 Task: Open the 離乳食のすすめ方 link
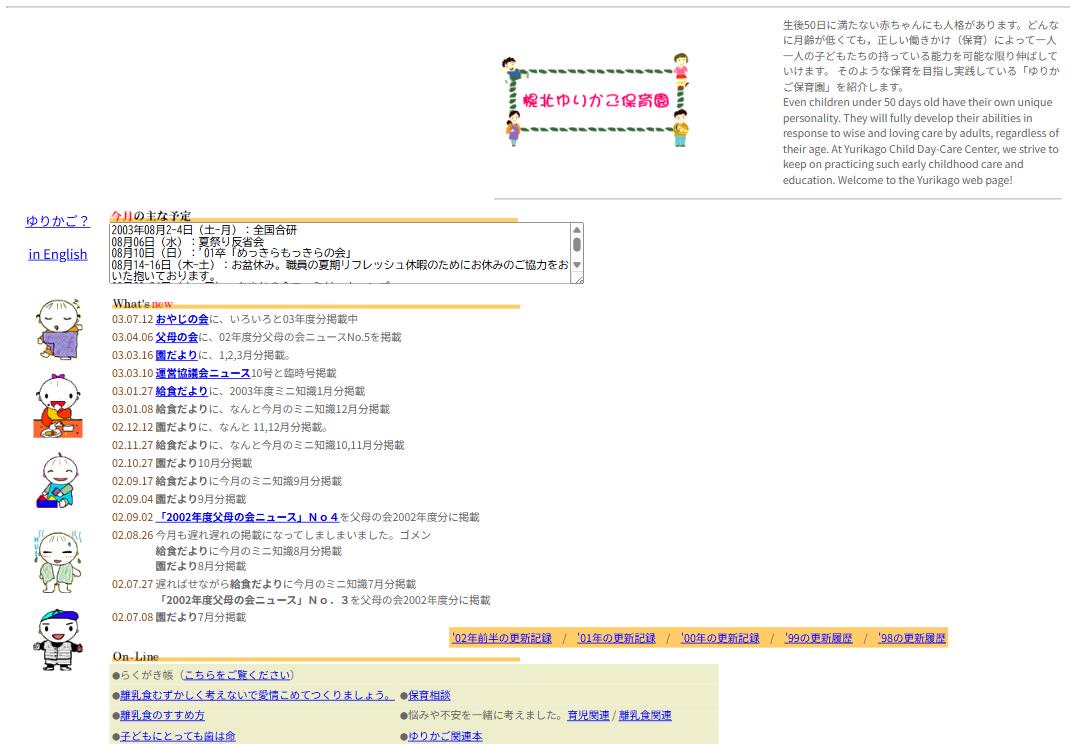[x=162, y=715]
